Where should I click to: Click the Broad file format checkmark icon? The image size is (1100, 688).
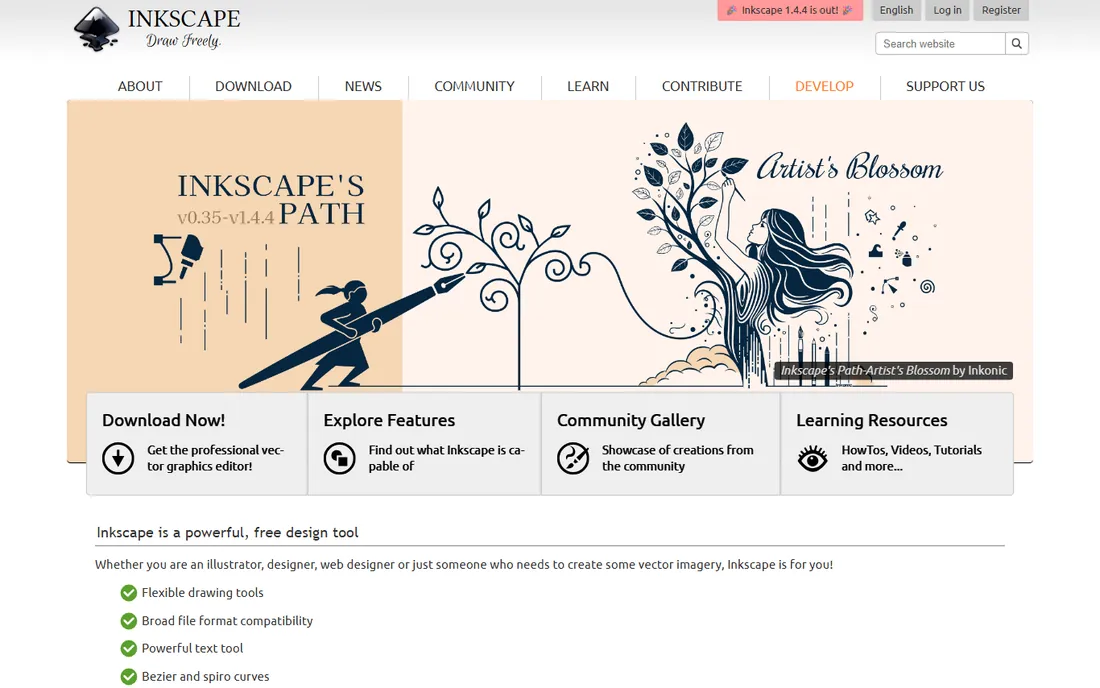(128, 621)
